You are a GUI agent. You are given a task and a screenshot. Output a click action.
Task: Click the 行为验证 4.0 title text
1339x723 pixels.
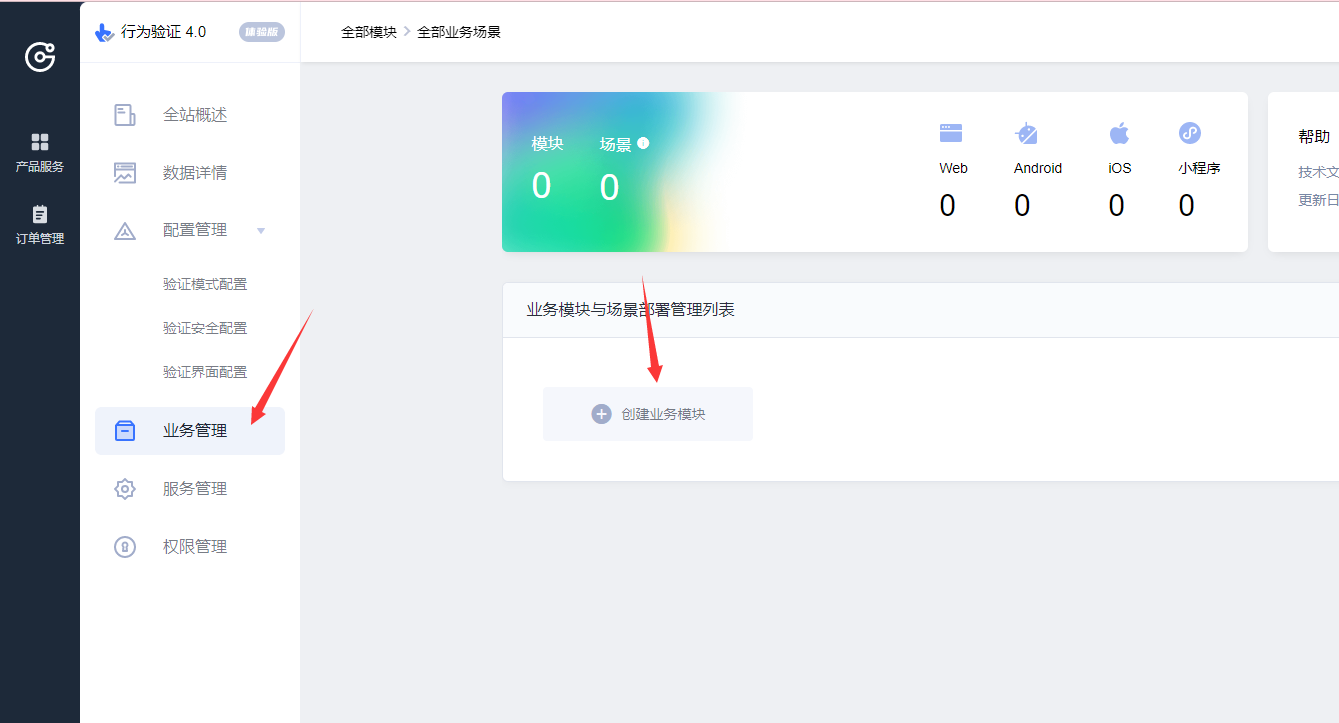[x=164, y=32]
